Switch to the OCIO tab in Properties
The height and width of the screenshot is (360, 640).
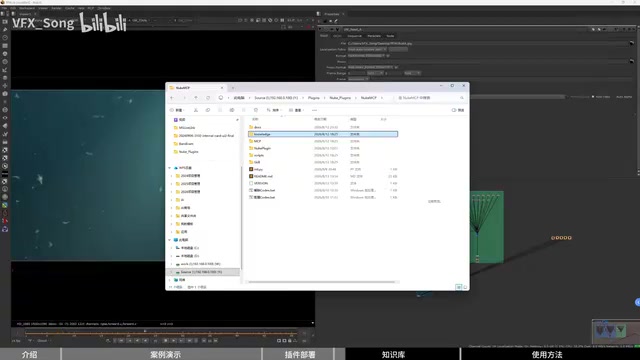point(337,36)
